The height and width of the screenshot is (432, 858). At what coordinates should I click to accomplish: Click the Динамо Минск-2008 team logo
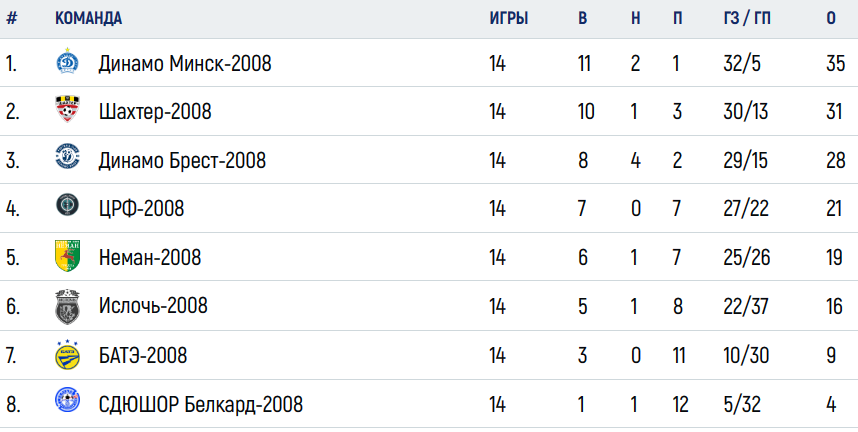point(67,61)
